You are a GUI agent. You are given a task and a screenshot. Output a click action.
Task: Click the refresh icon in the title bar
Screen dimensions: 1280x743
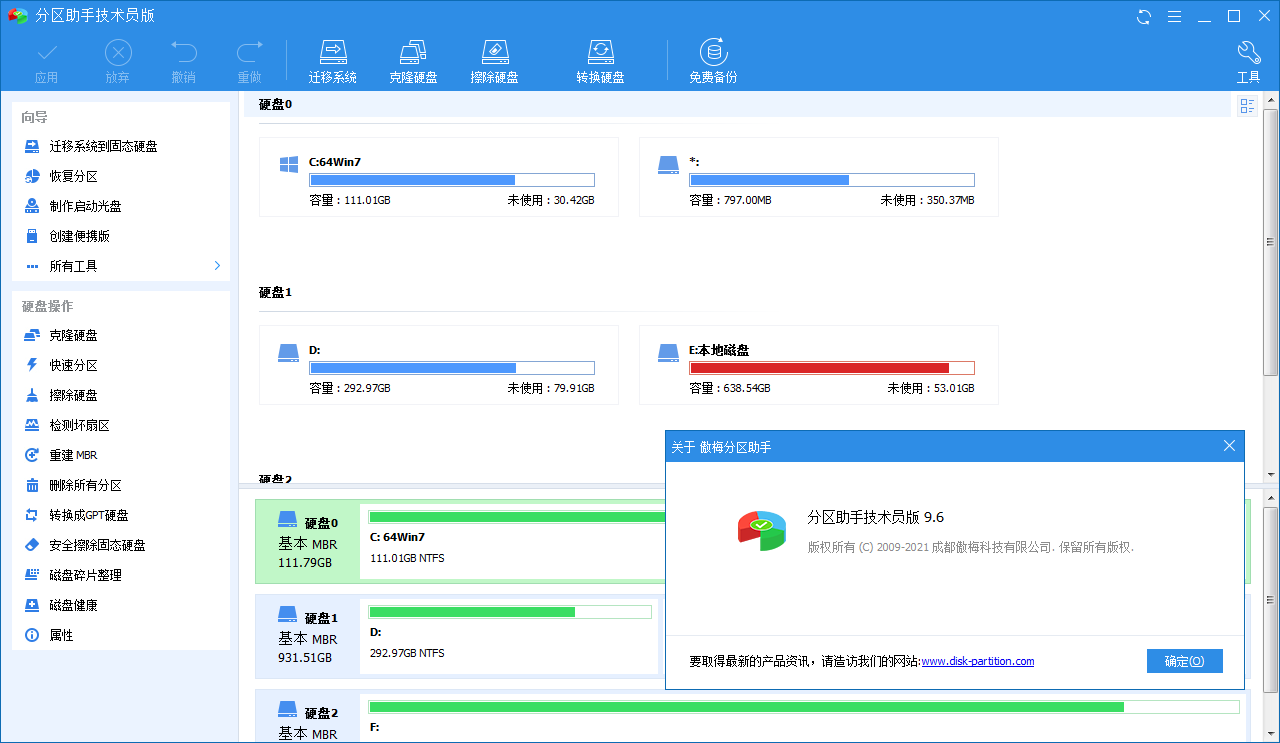pos(1143,16)
